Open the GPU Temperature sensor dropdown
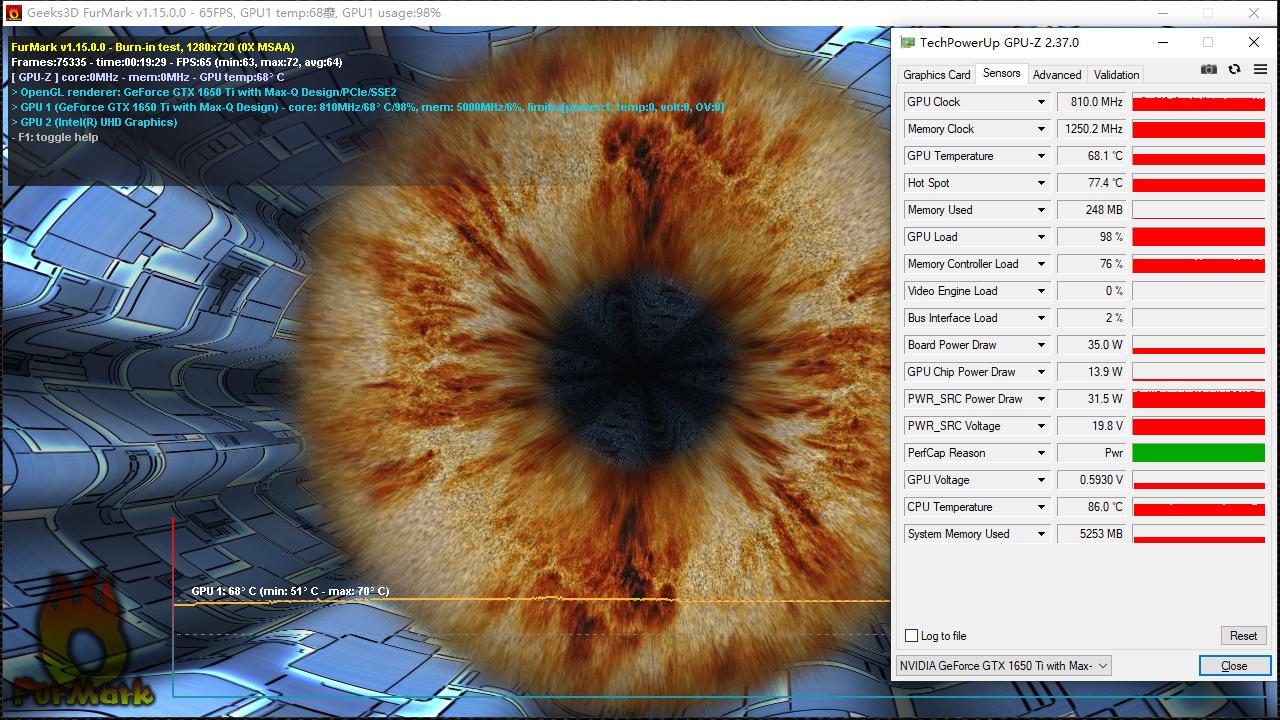The width and height of the screenshot is (1280, 720). tap(1041, 156)
